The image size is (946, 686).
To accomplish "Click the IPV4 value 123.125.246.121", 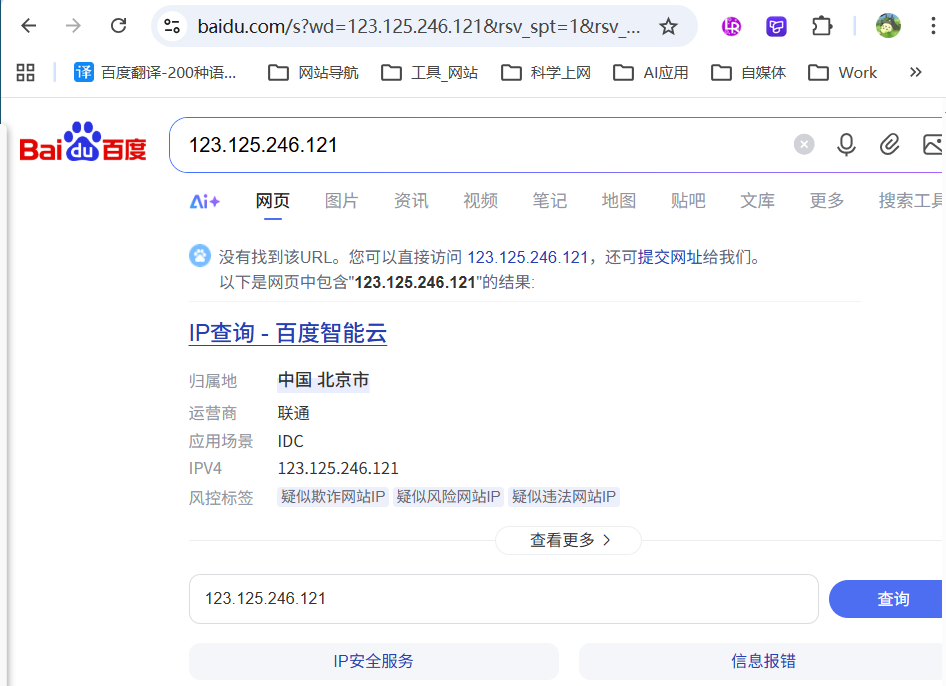I will point(338,468).
